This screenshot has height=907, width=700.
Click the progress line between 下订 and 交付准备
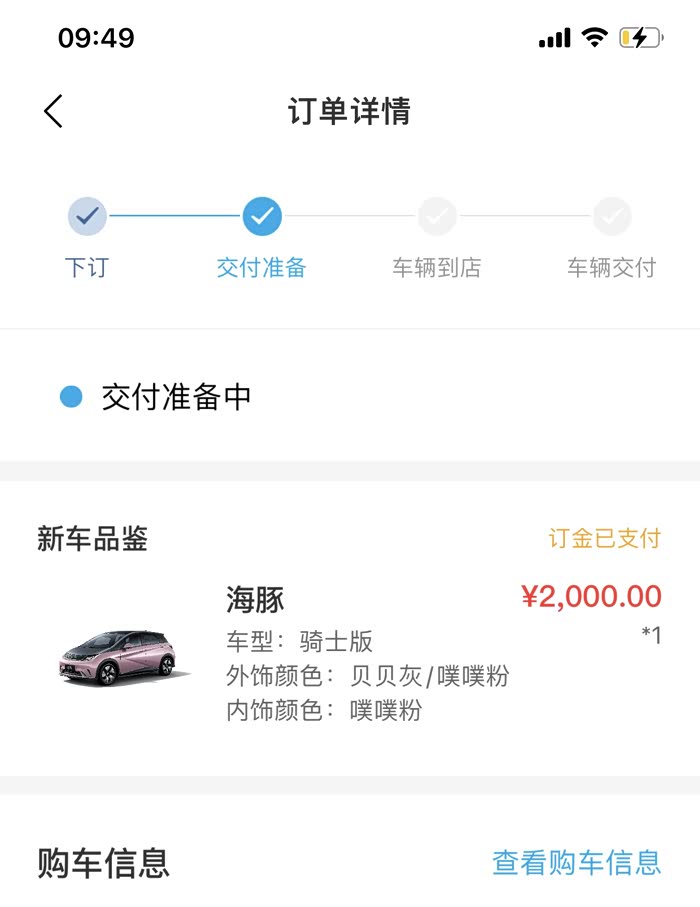coord(175,215)
